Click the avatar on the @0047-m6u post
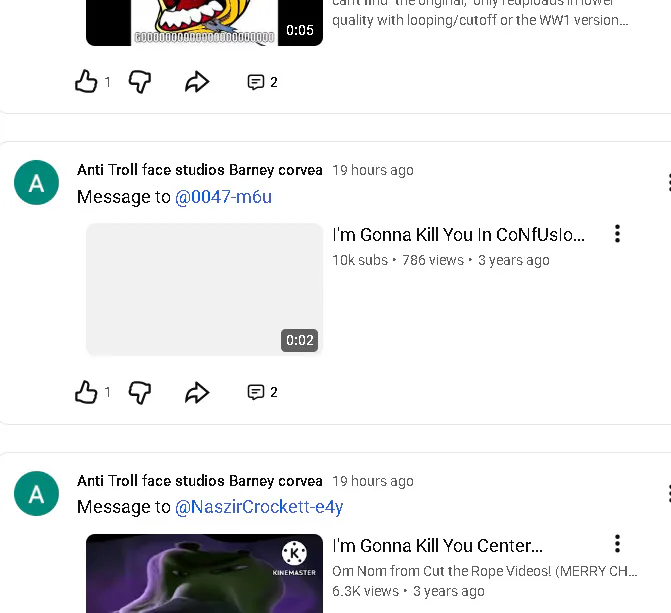 point(37,183)
